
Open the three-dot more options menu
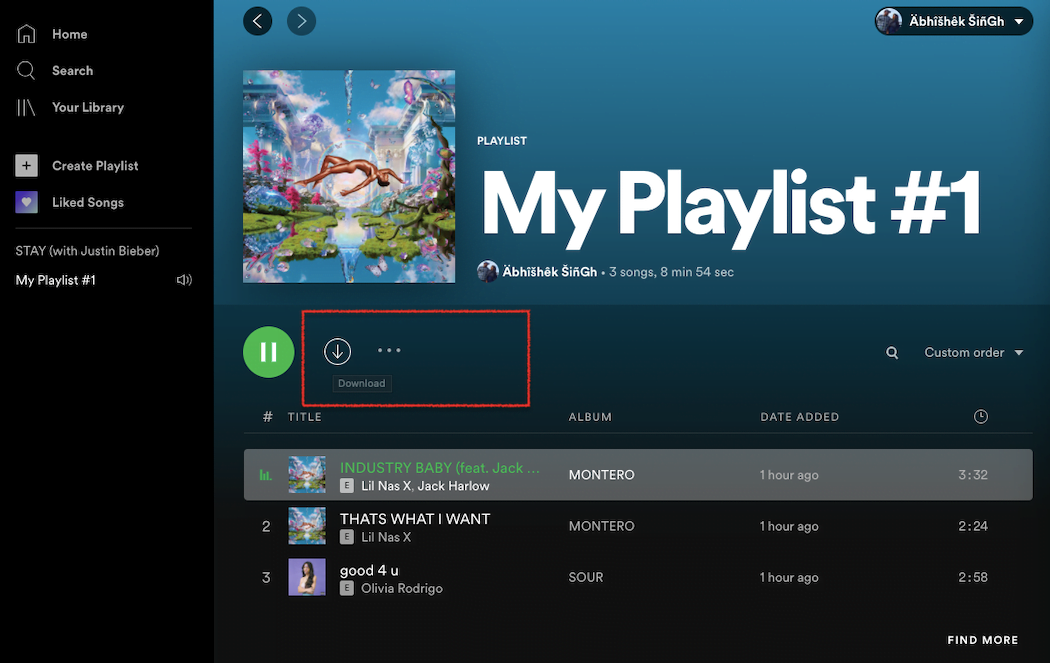pyautogui.click(x=389, y=350)
